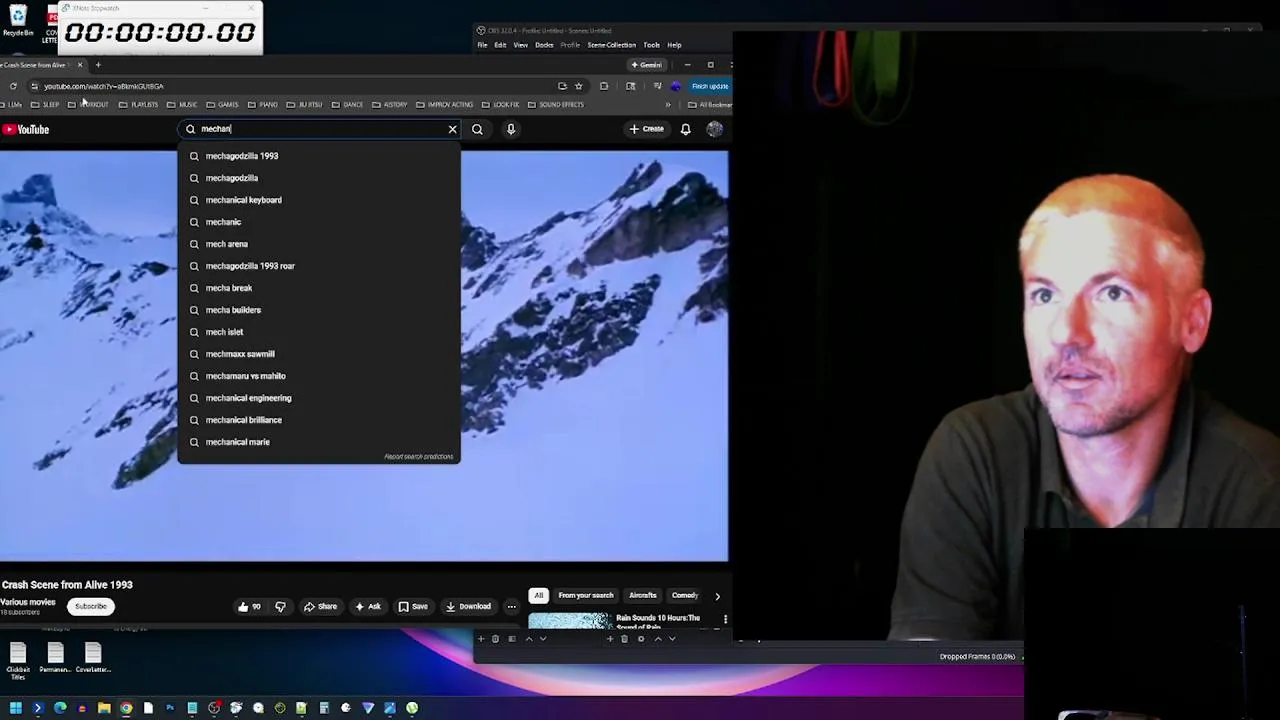Click the Gemini button in Chrome
The image size is (1280, 720).
[x=646, y=65]
